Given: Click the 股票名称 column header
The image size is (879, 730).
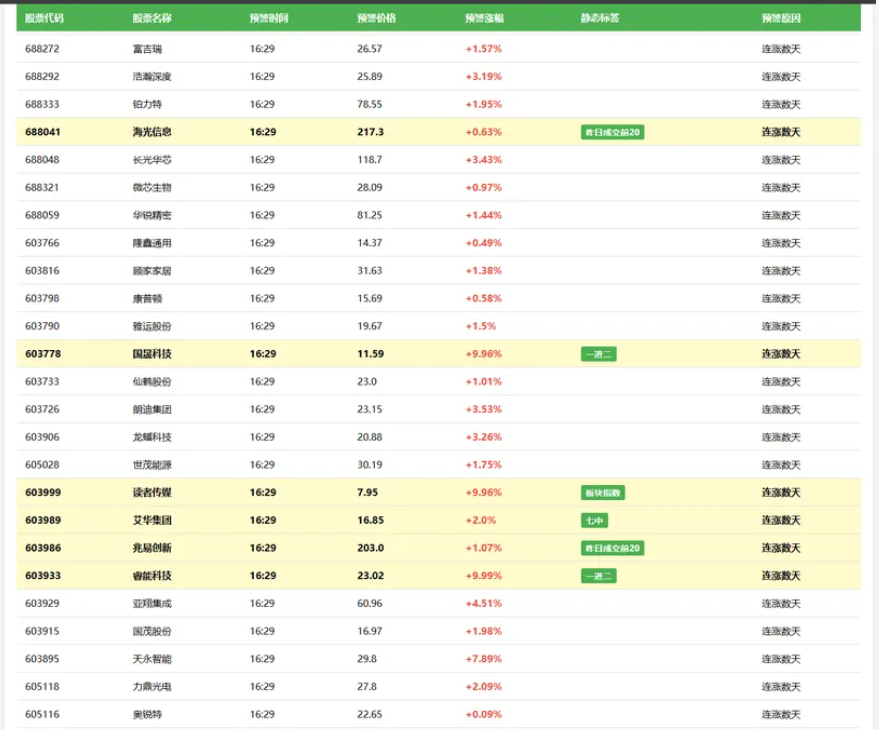Looking at the screenshot, I should [152, 18].
